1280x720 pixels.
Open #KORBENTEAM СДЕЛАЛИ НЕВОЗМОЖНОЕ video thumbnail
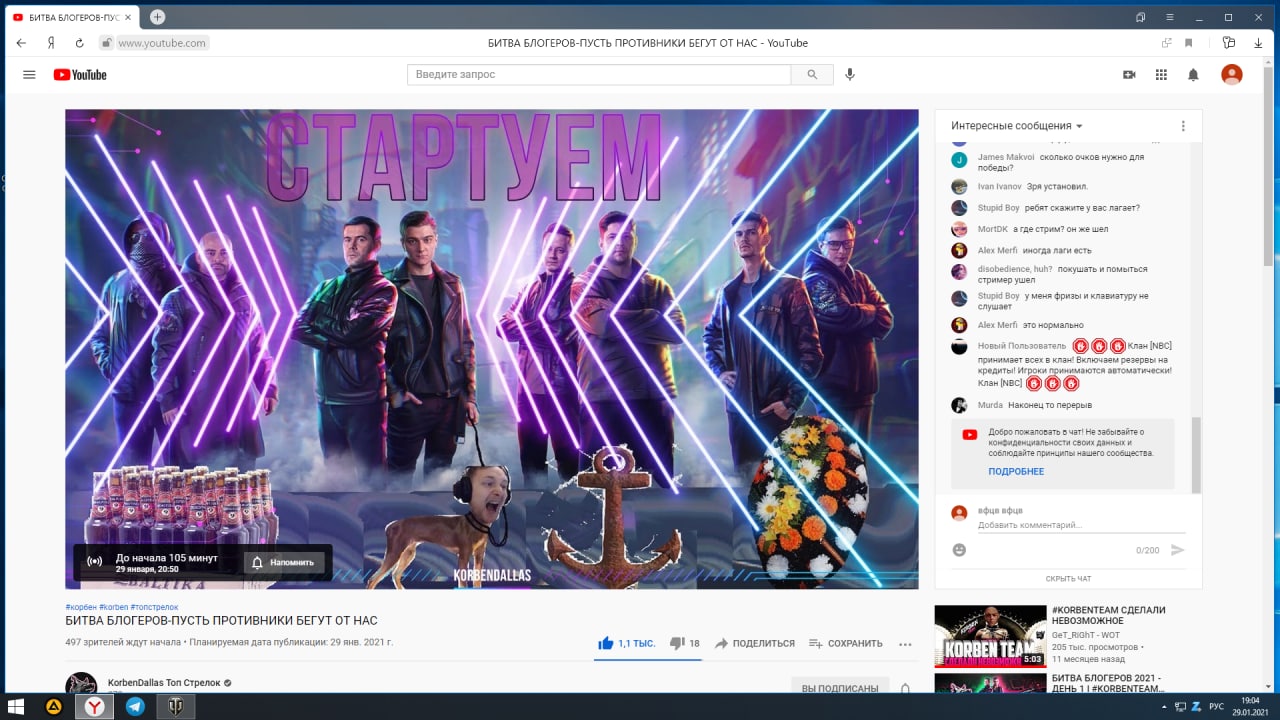pyautogui.click(x=990, y=636)
